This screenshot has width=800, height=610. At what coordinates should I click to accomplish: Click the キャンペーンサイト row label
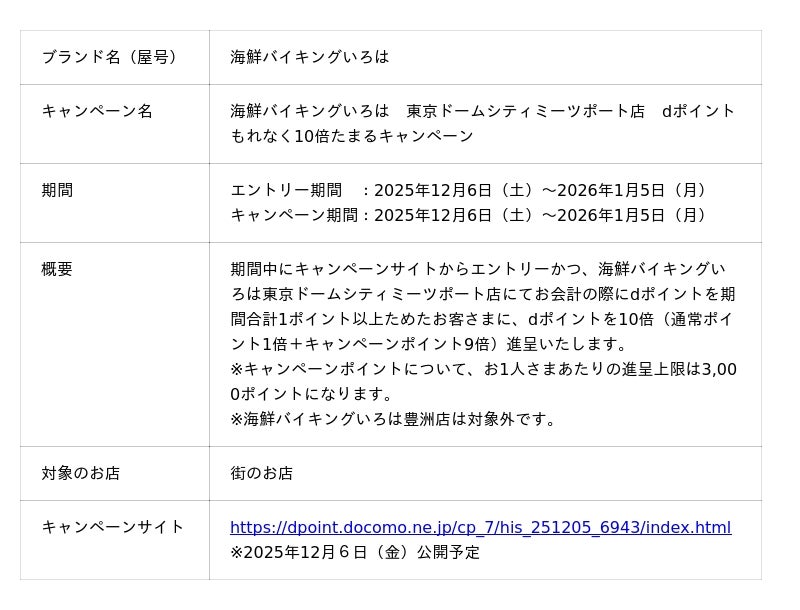(113, 527)
